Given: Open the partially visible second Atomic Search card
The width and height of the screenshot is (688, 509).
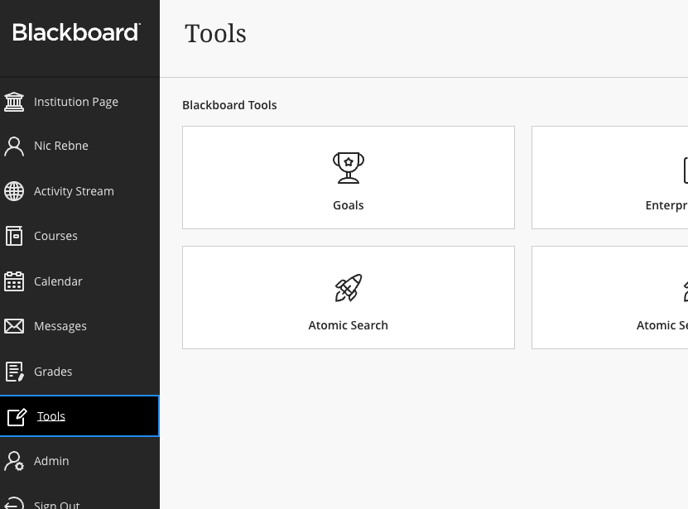Looking at the screenshot, I should (x=610, y=298).
